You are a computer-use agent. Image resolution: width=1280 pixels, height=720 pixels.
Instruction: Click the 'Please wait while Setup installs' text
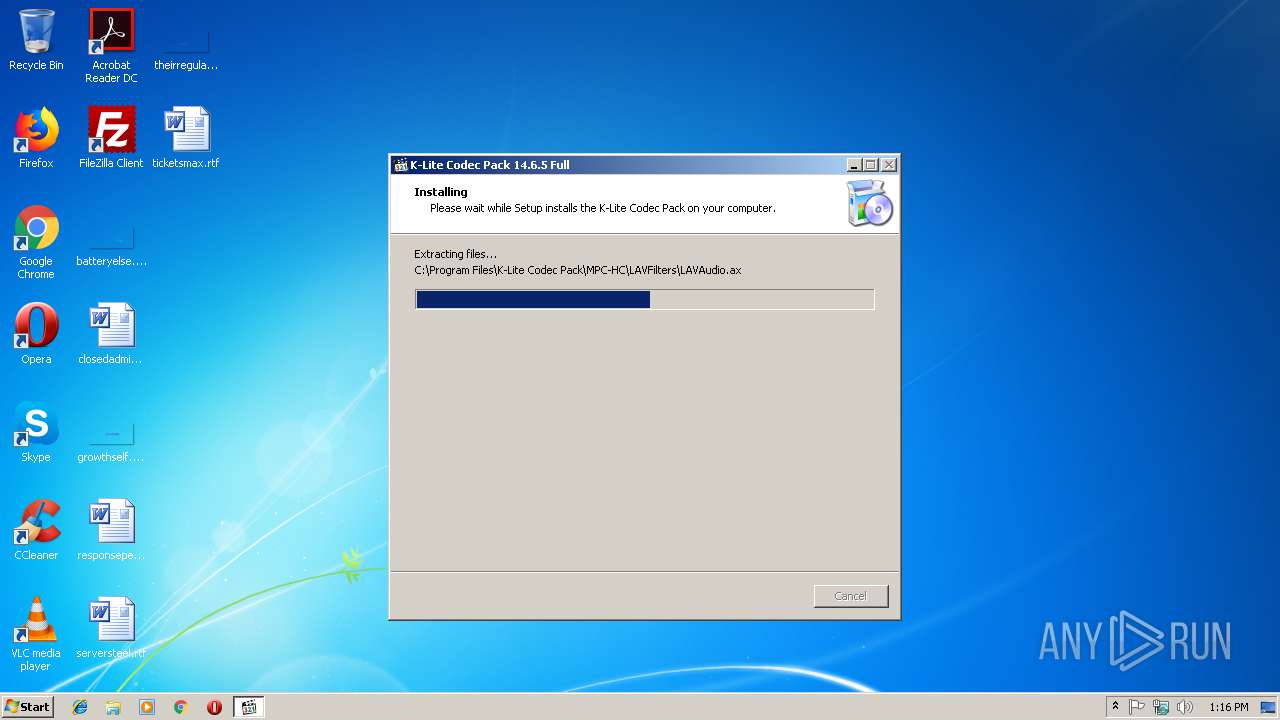coord(603,208)
